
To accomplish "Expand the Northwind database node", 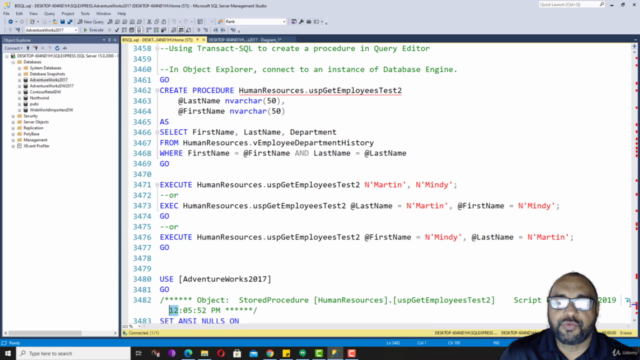I will pos(19,98).
